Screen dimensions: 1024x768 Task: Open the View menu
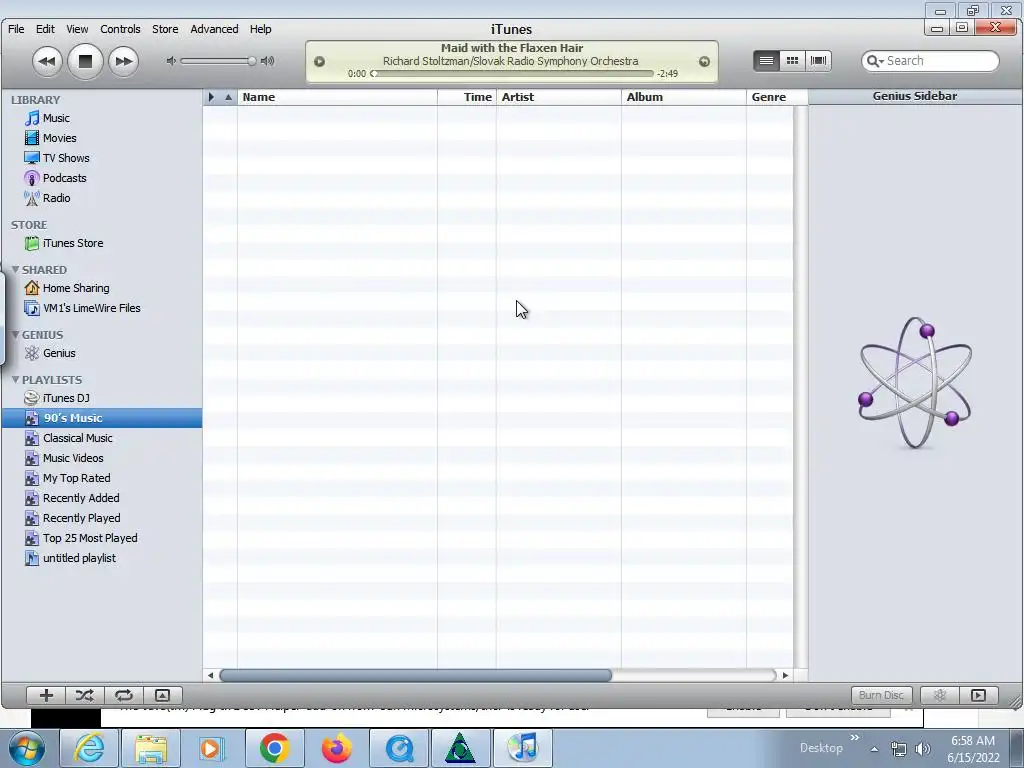click(x=77, y=29)
